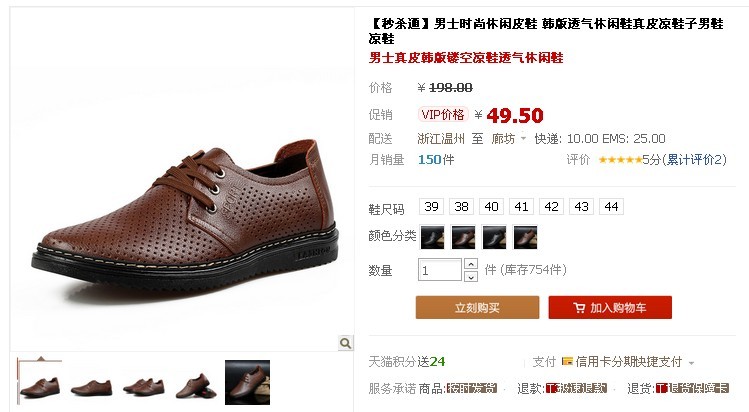This screenshot has height=412, width=749.
Task: Select the third thumbnail showing pair of shoes
Action: click(144, 382)
